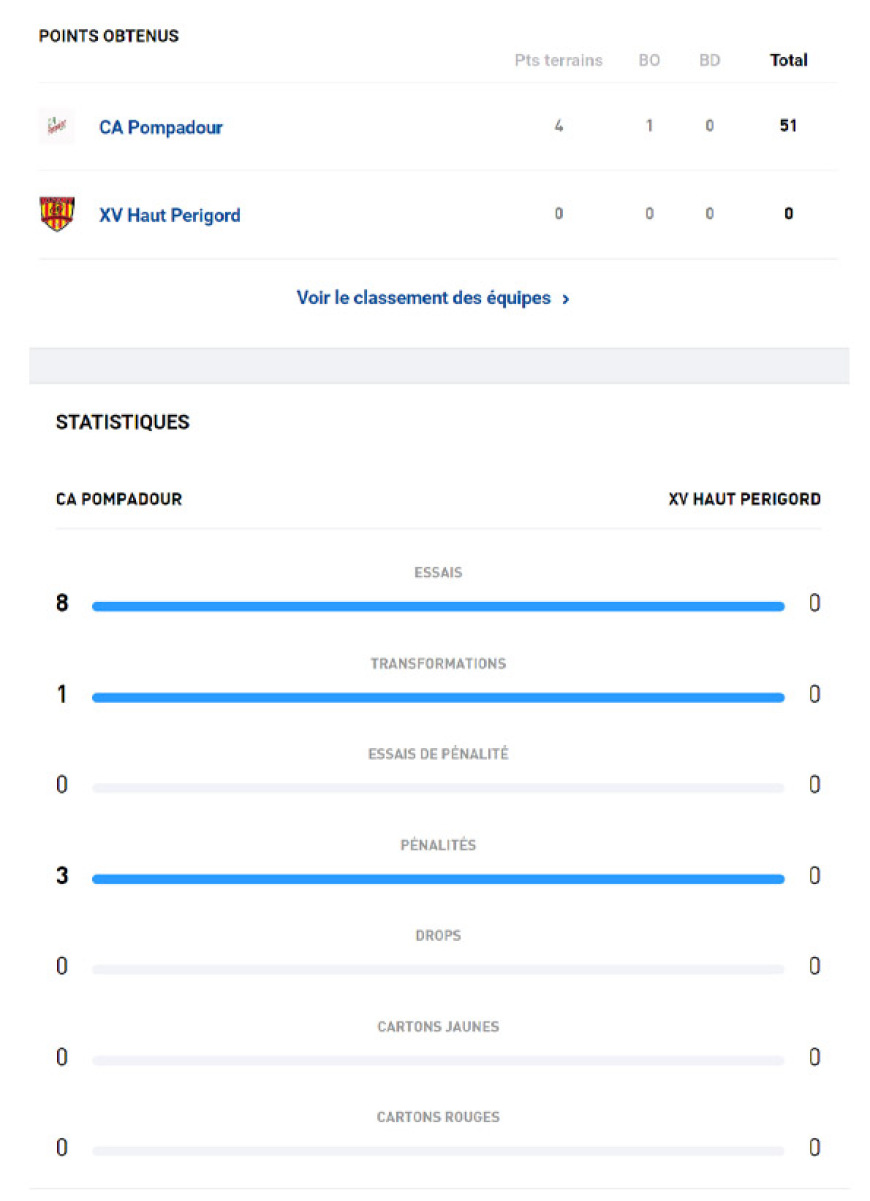Click the chevron after 'Voir le classement des équipes'
870x1201 pixels.
click(566, 299)
